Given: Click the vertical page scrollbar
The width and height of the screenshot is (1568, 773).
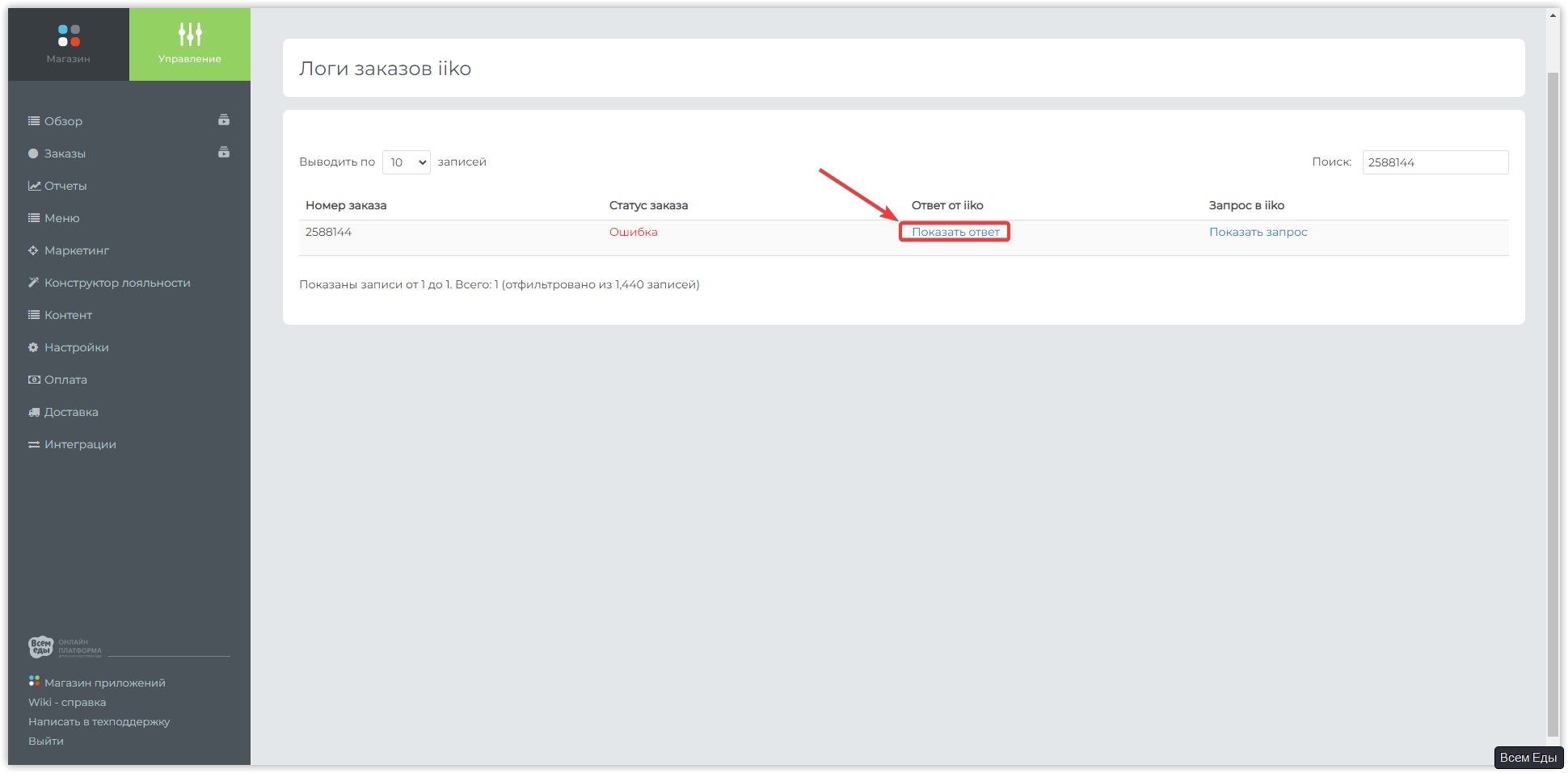Looking at the screenshot, I should pos(1553,404).
